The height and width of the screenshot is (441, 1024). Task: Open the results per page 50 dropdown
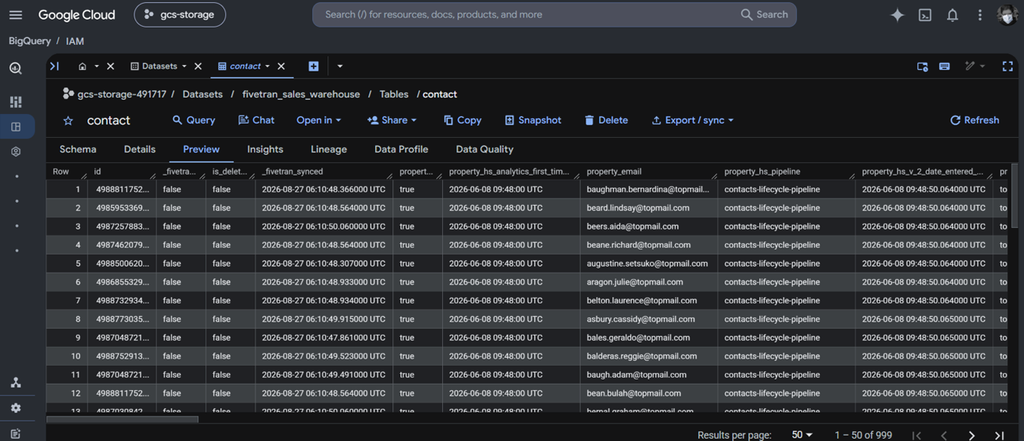[x=802, y=435]
